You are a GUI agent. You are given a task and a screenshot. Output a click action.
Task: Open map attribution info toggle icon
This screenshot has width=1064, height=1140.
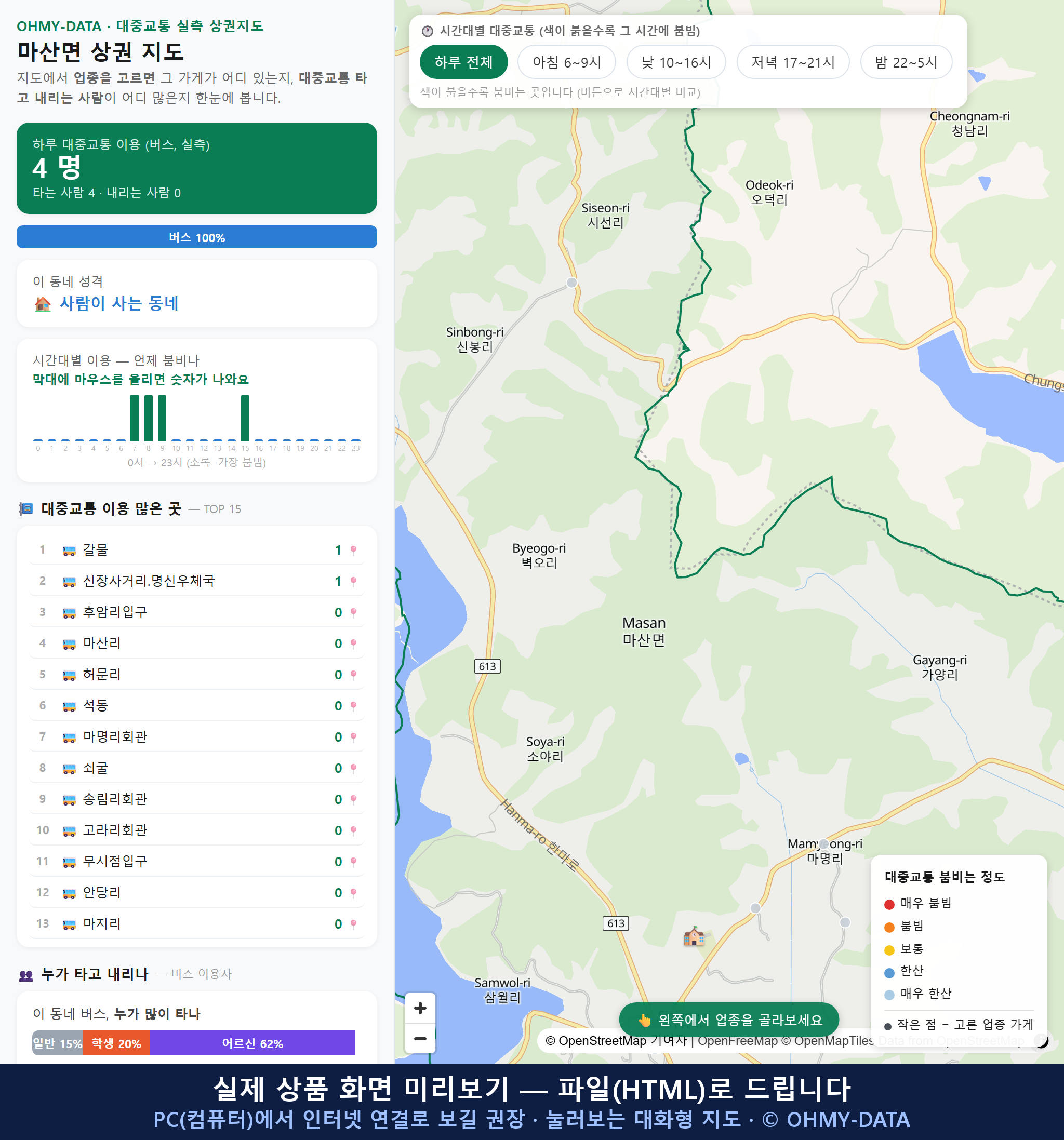tap(1041, 1040)
